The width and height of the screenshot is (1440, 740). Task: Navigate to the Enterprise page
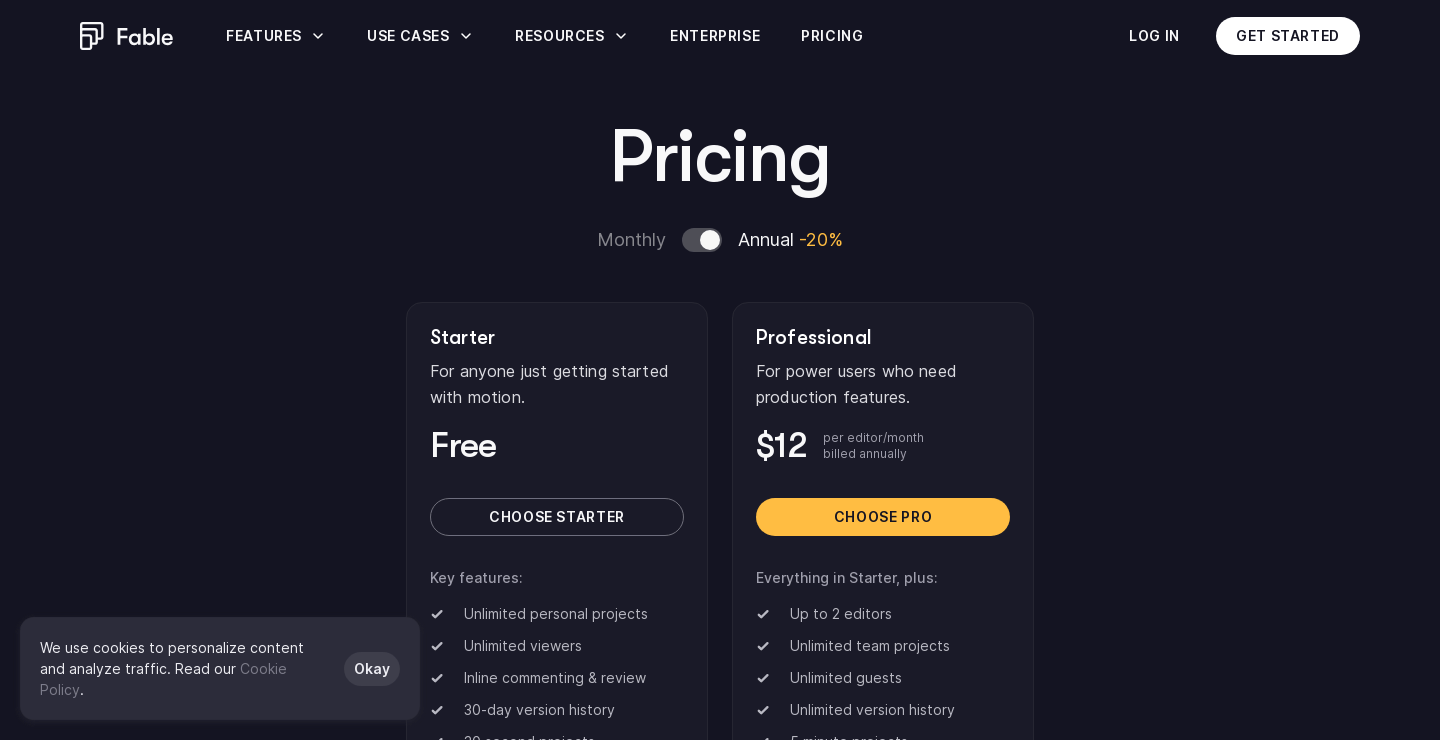pos(715,36)
